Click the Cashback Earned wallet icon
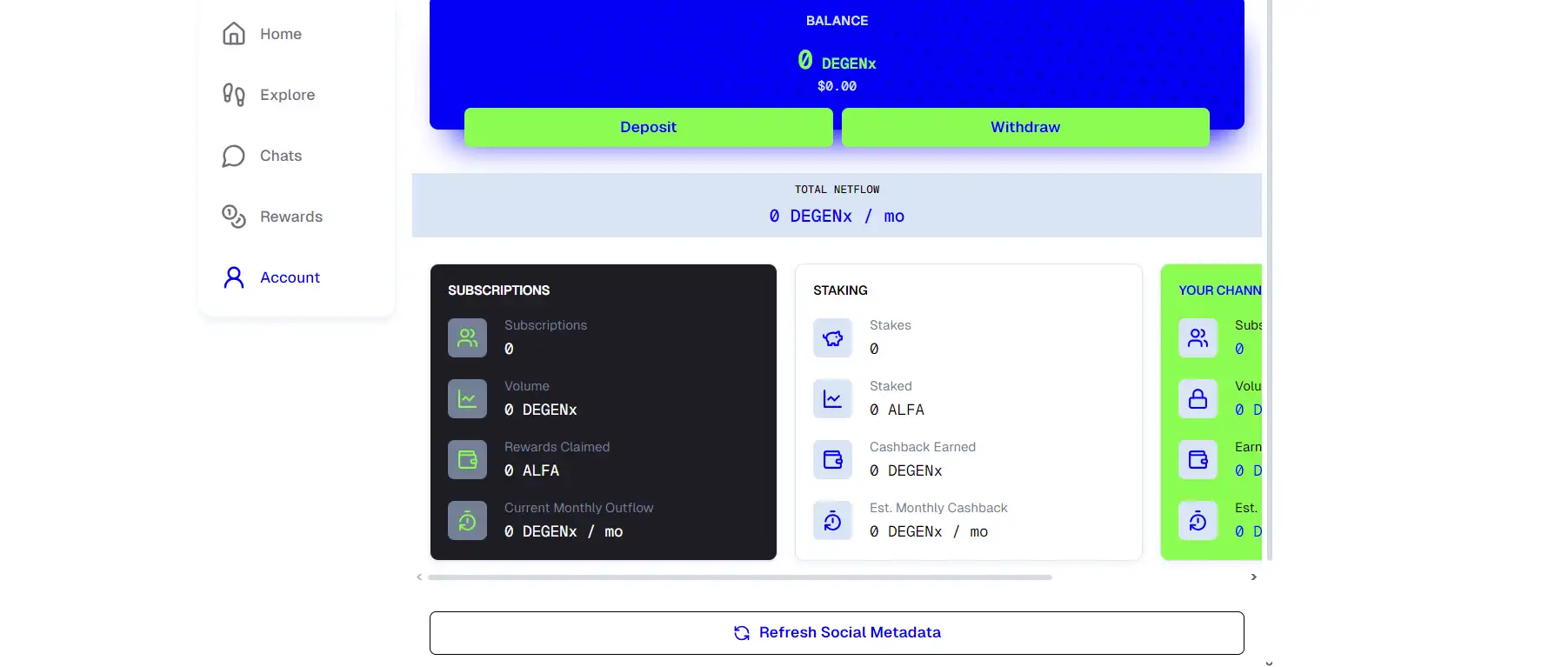The height and width of the screenshot is (667, 1568). tap(832, 460)
